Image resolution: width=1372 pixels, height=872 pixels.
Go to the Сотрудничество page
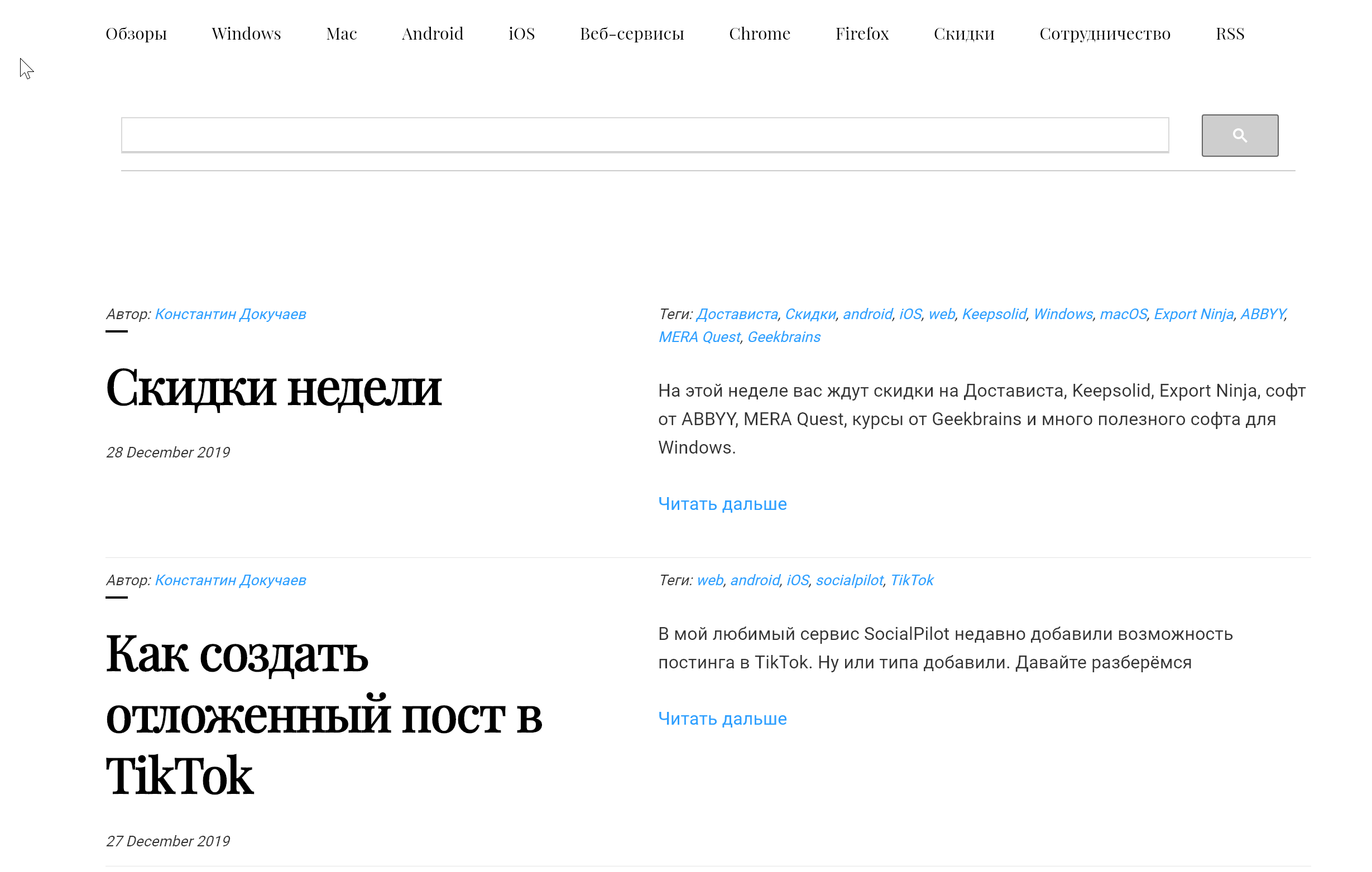(1104, 33)
